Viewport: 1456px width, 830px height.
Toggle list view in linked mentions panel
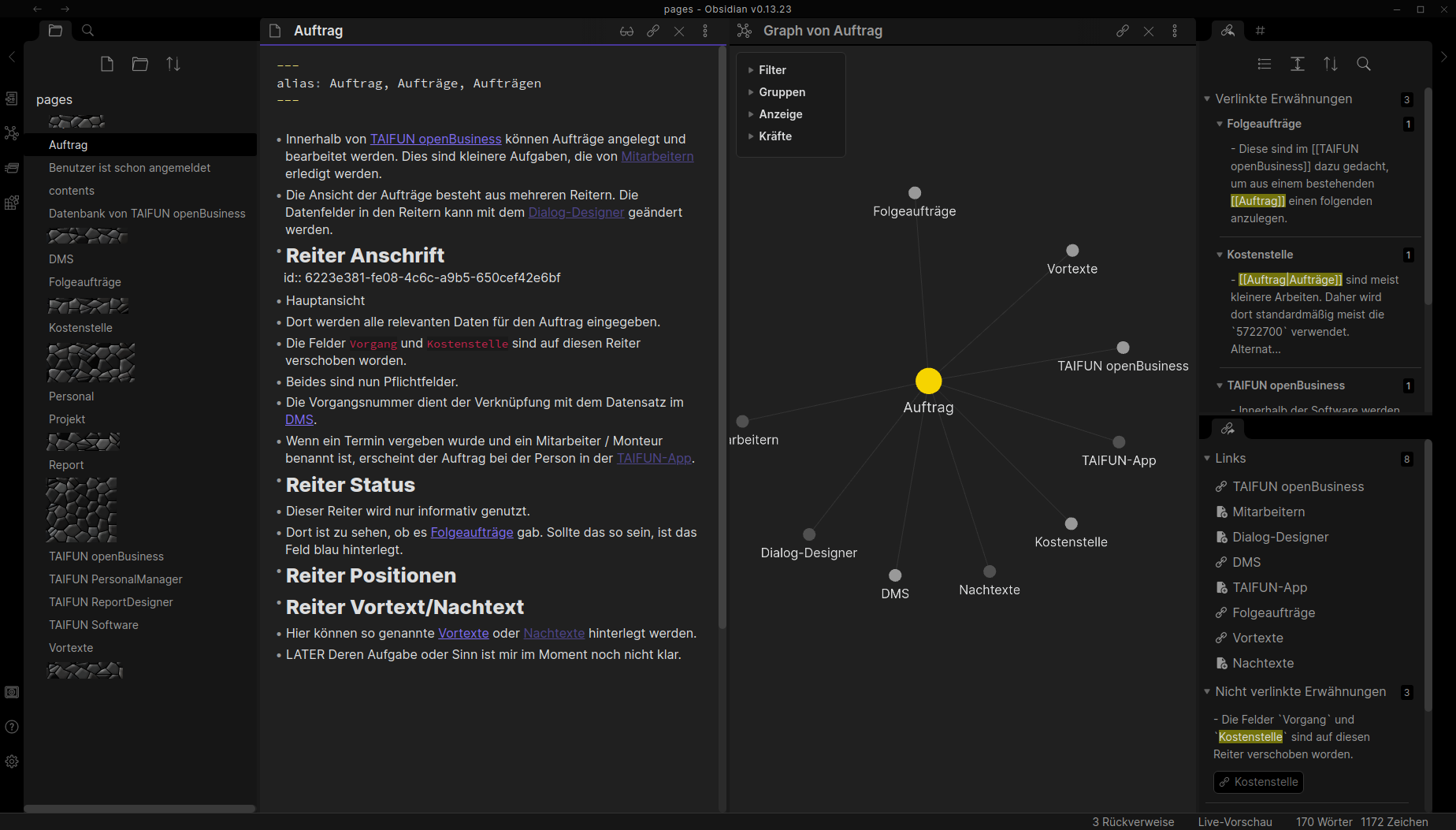click(1265, 64)
